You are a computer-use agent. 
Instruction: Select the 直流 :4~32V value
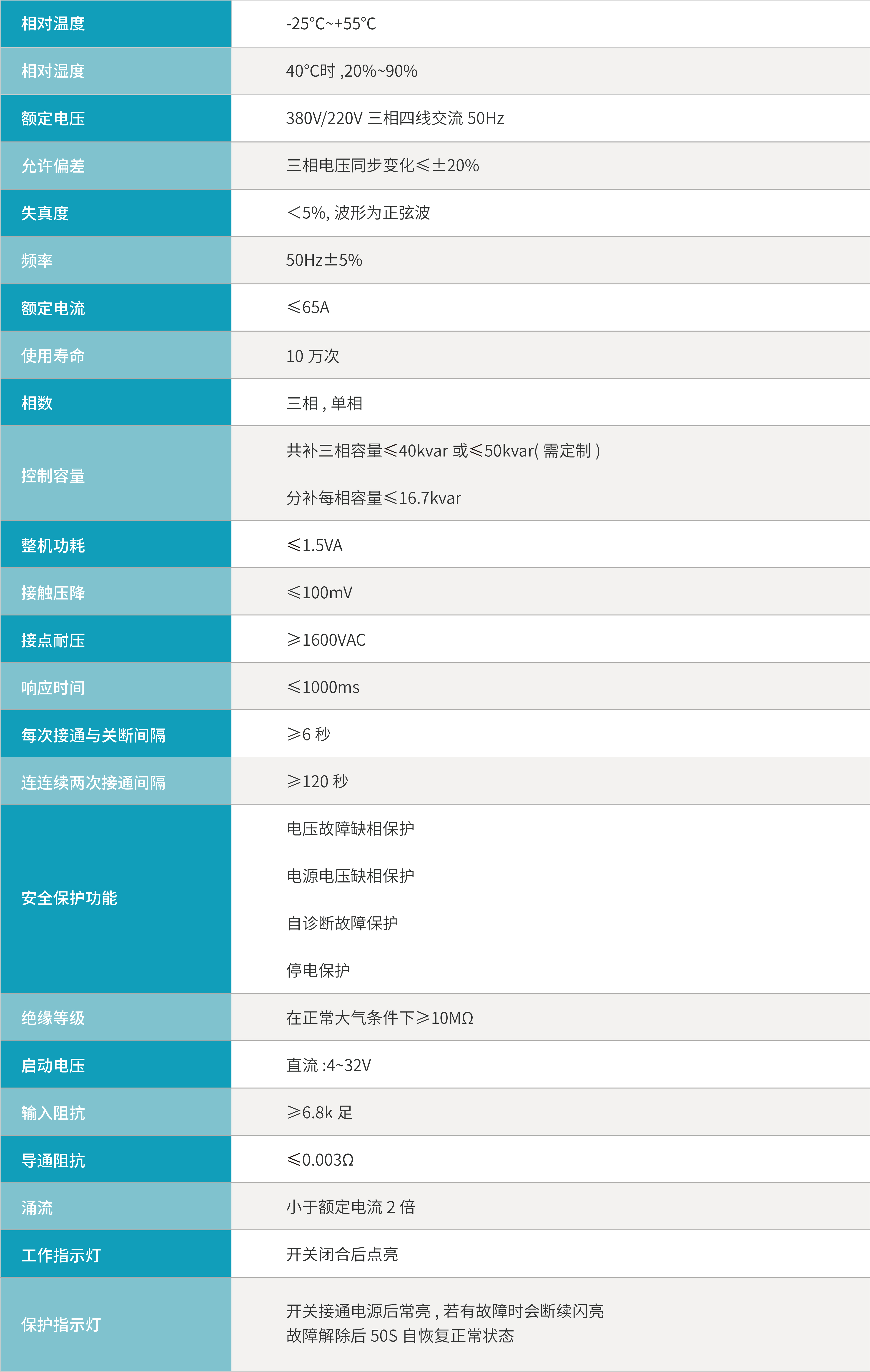tap(329, 1065)
